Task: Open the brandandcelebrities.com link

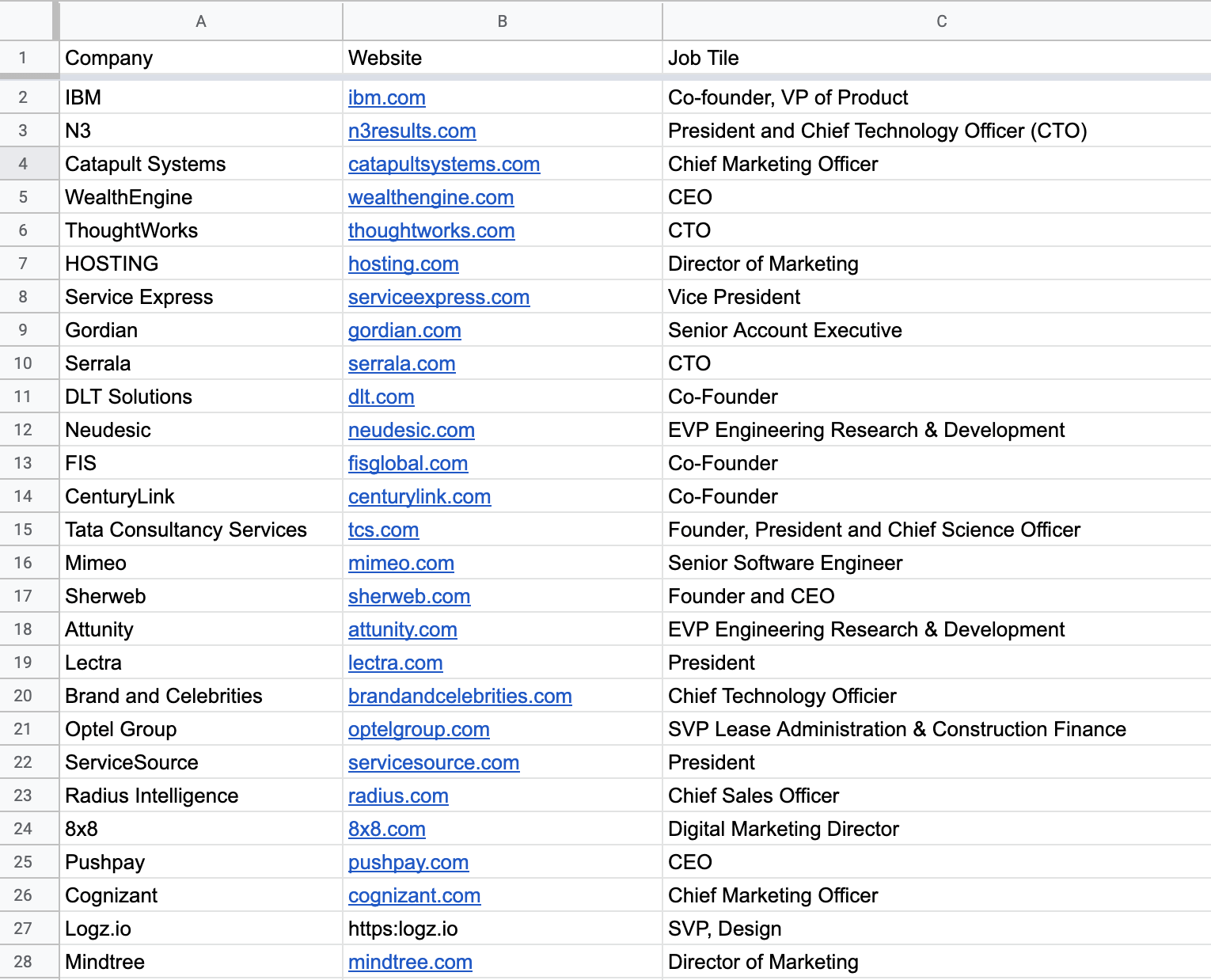Action: point(460,696)
